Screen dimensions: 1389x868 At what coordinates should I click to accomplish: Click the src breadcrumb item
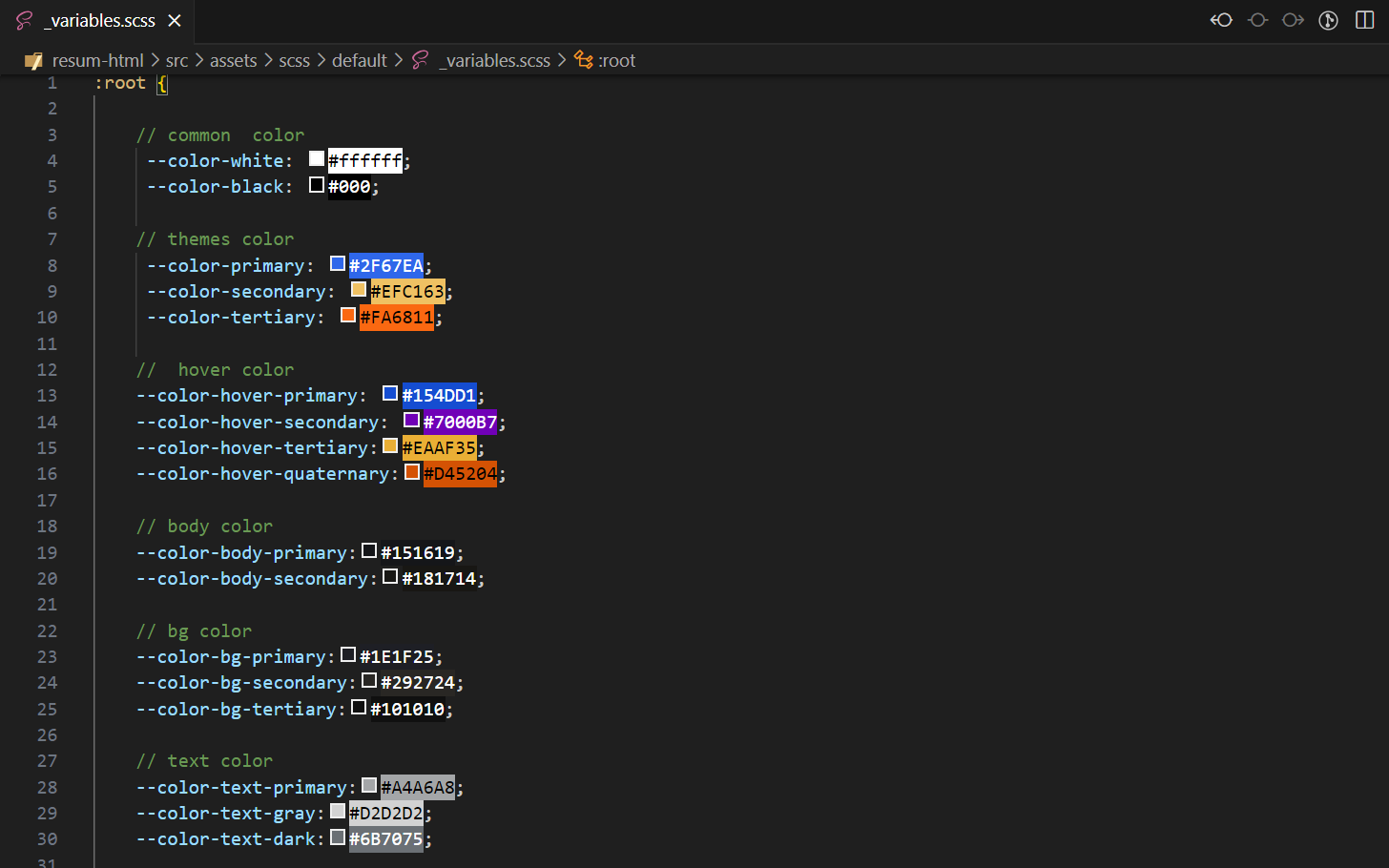pos(176,60)
